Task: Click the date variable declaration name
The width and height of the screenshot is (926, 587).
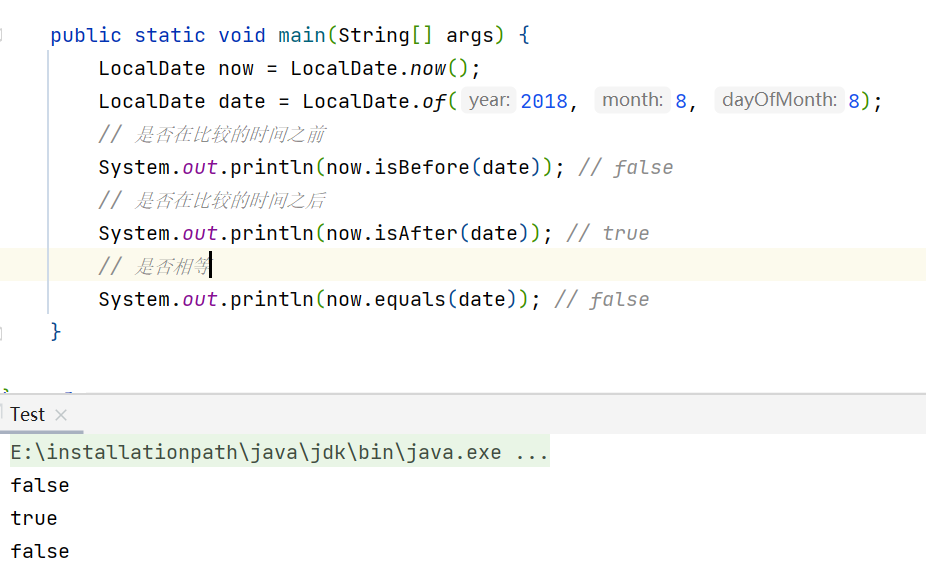Action: (x=242, y=102)
